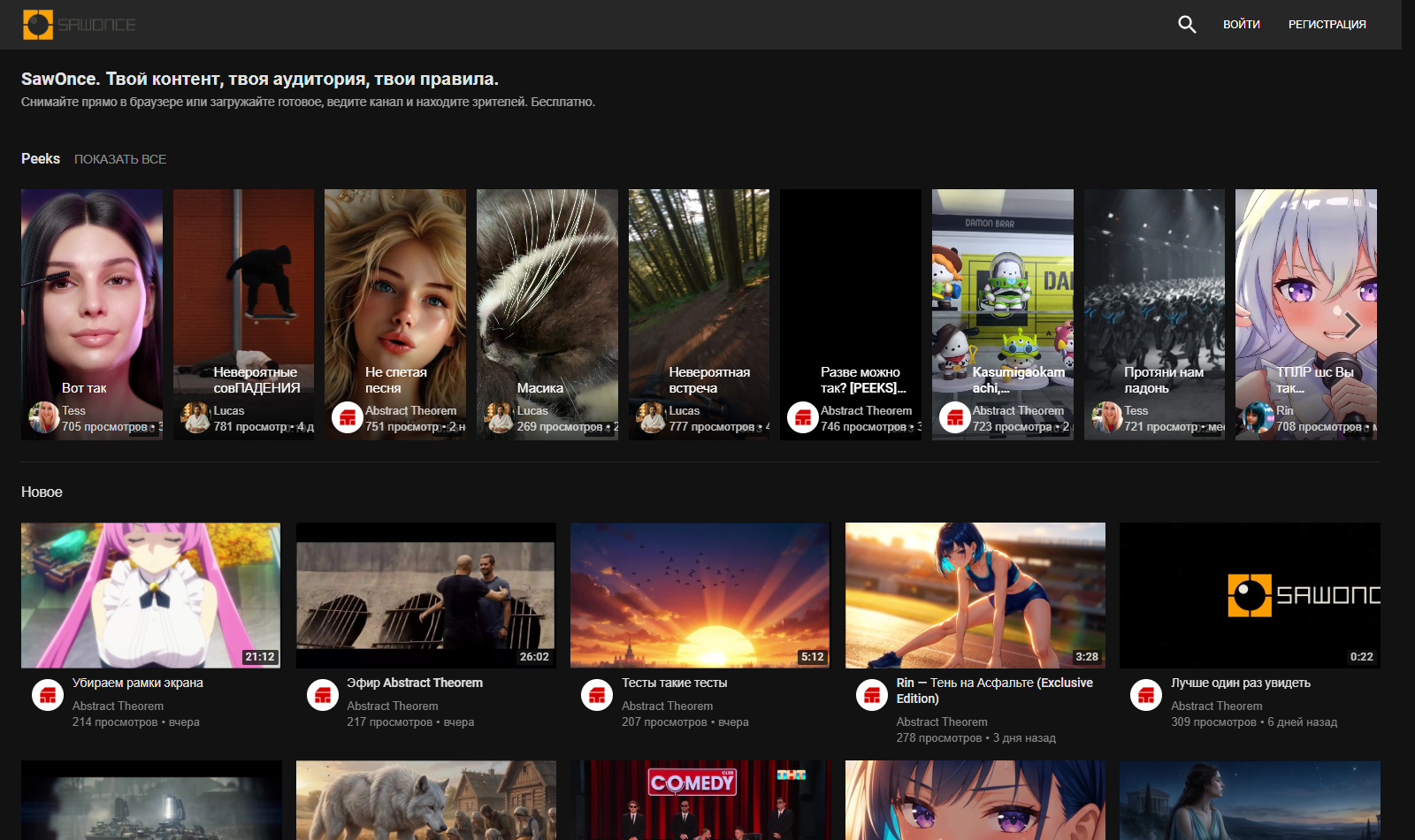
Task: Play the sunset video with 5:12 duration
Action: click(x=700, y=595)
